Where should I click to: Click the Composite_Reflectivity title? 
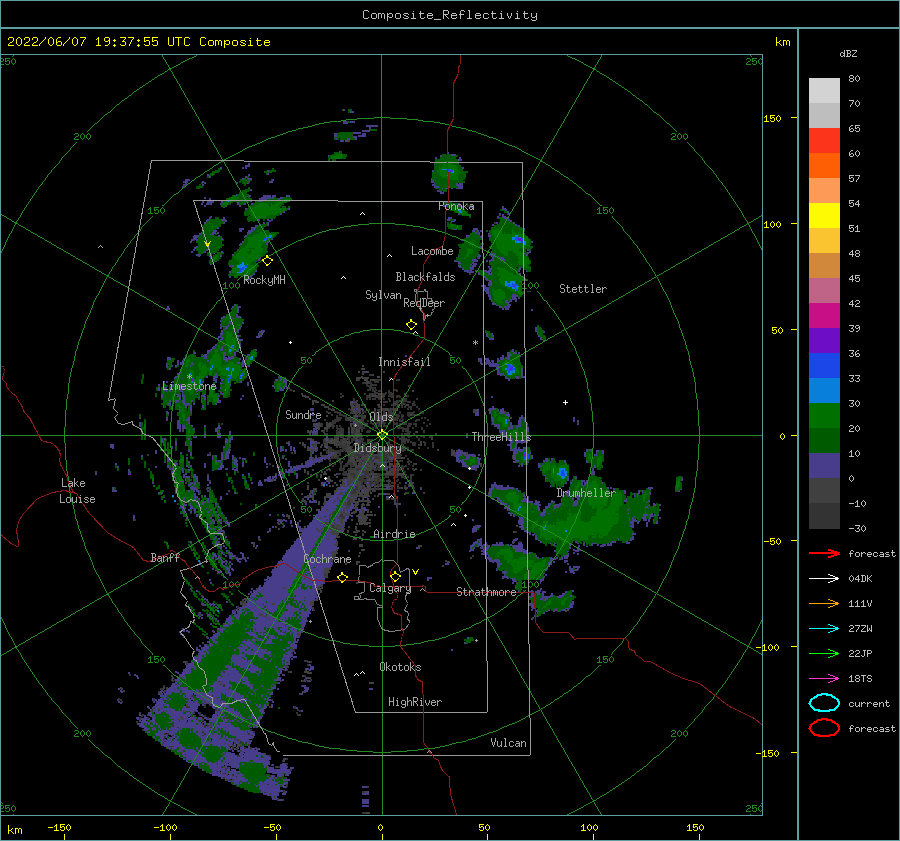[449, 15]
